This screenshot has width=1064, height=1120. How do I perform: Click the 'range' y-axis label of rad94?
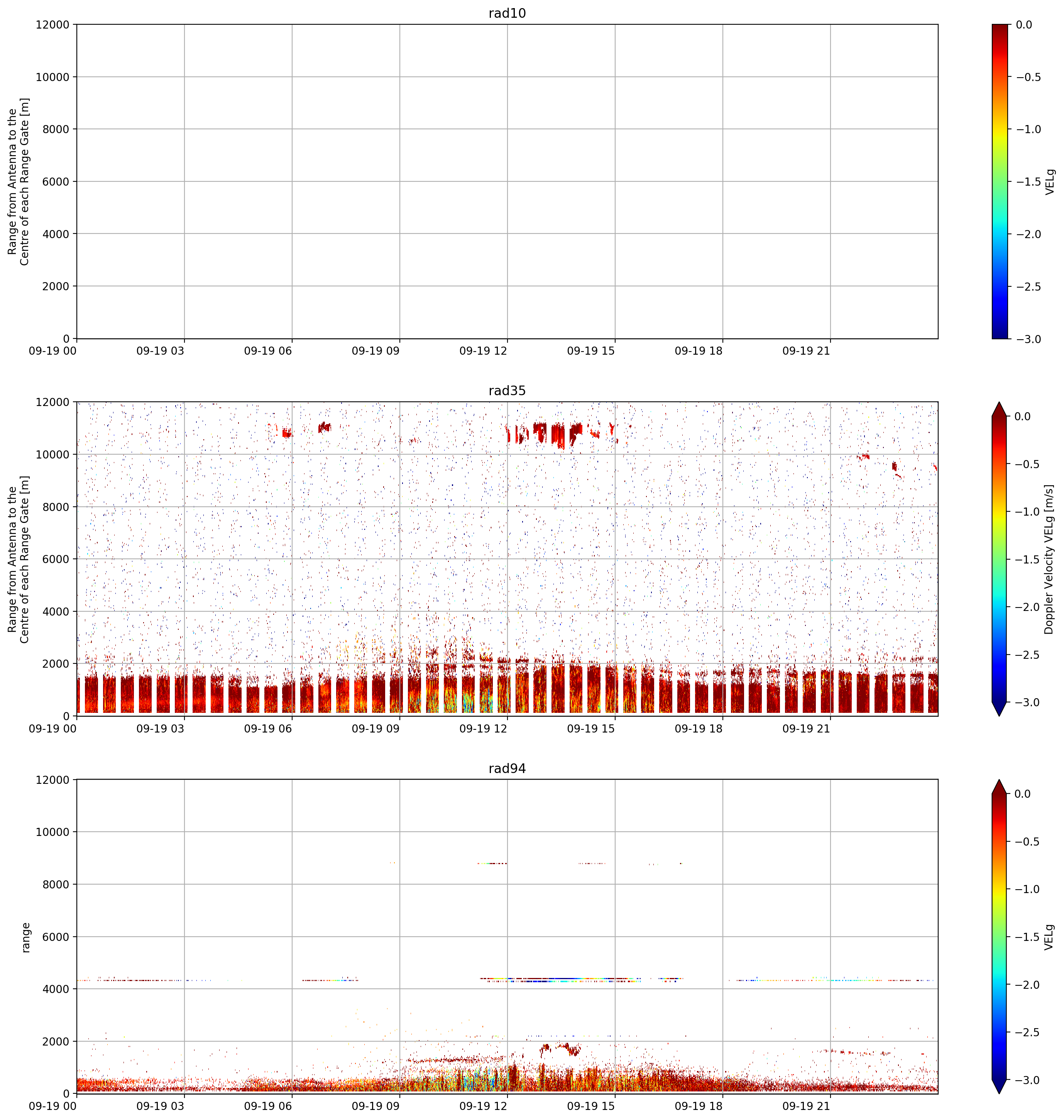click(x=25, y=937)
